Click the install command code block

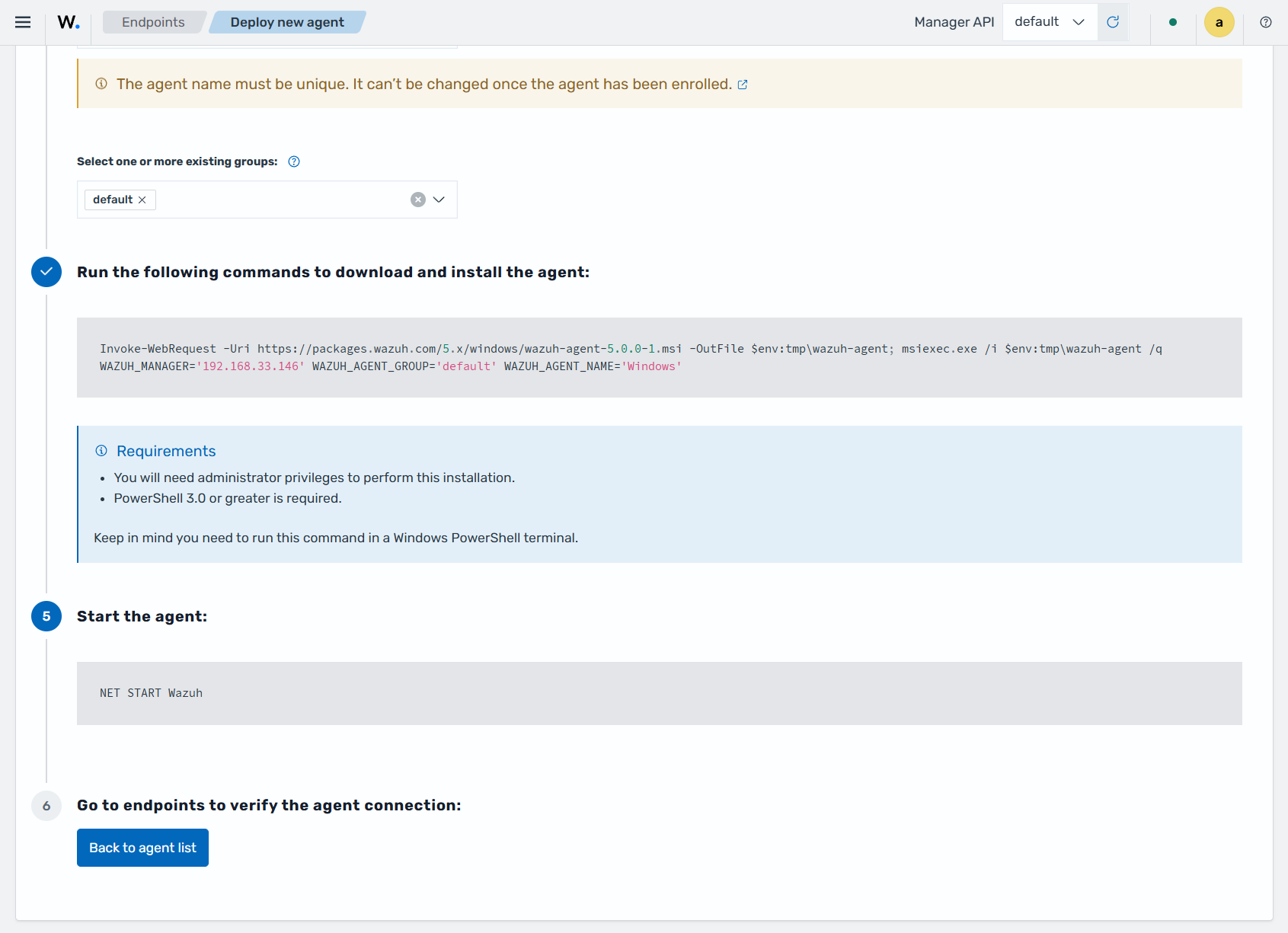click(x=660, y=357)
